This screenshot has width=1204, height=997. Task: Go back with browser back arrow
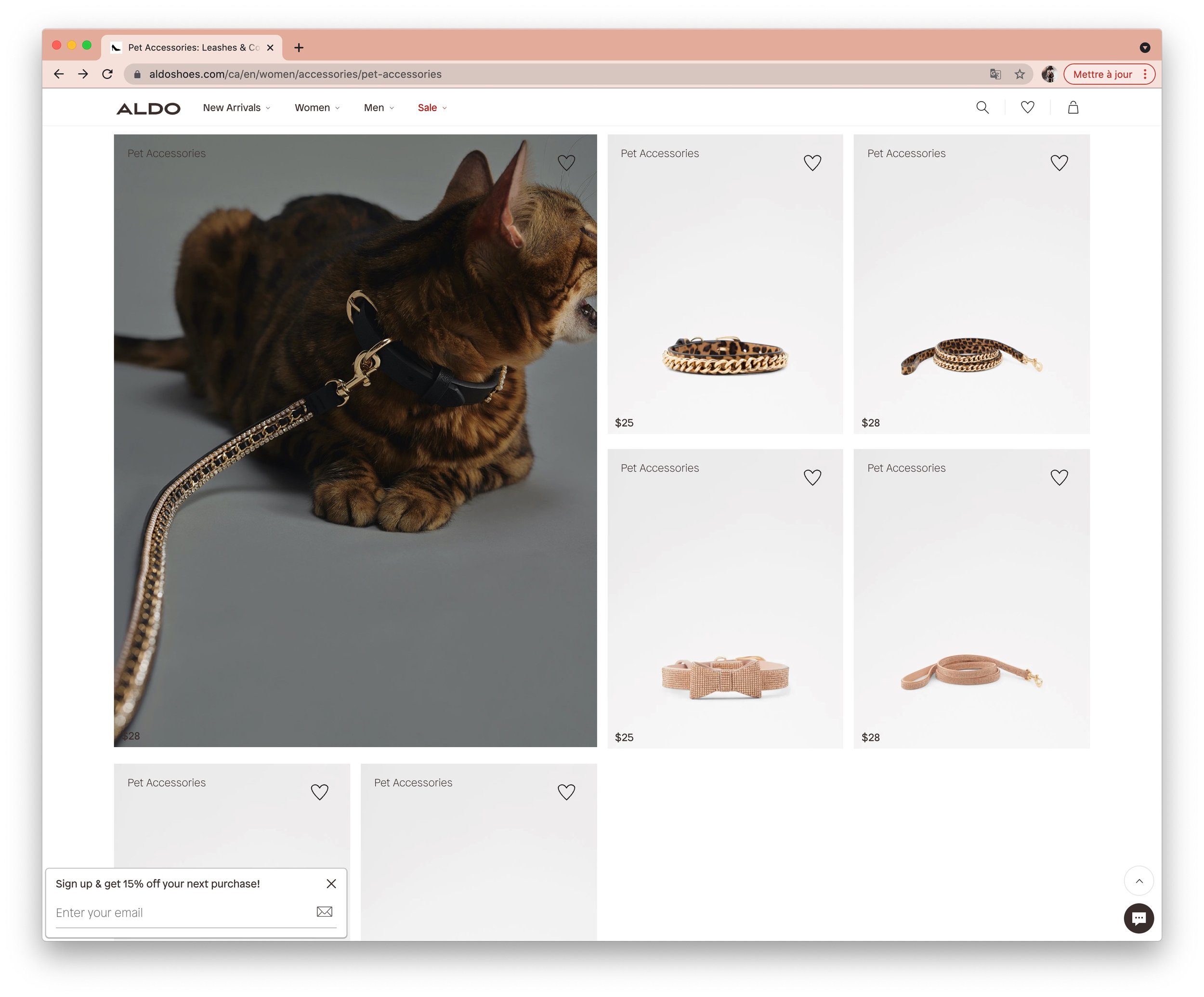click(58, 74)
